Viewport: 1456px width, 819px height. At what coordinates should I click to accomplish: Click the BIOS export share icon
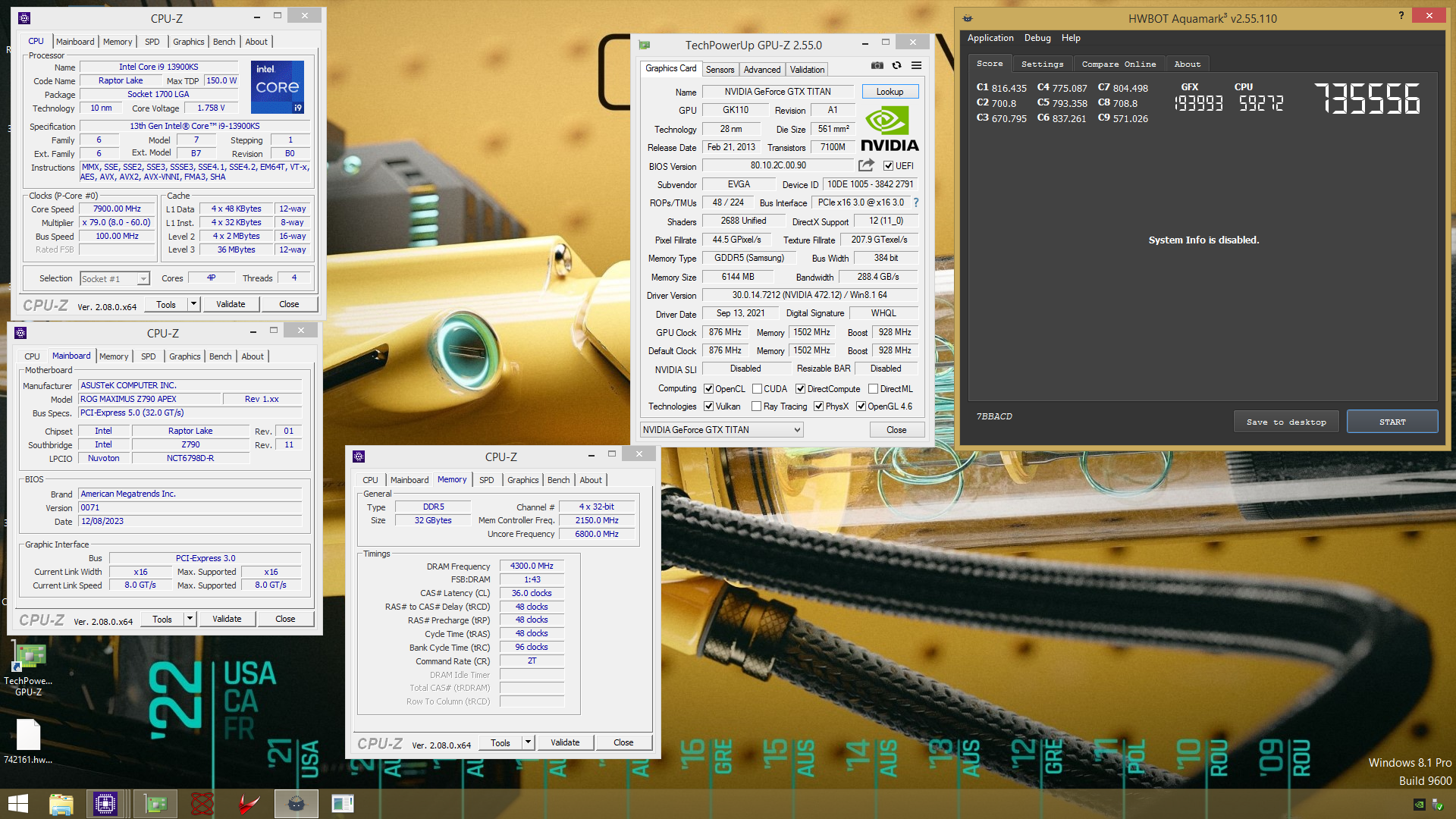click(x=866, y=165)
